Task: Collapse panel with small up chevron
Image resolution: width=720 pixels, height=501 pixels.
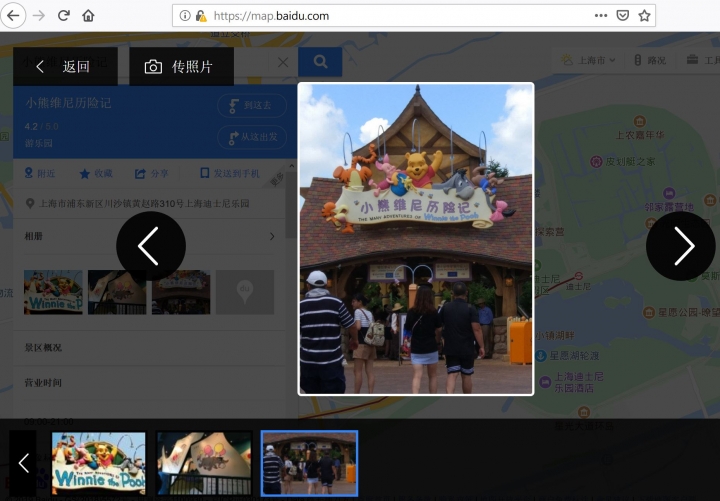Action: pos(292,166)
